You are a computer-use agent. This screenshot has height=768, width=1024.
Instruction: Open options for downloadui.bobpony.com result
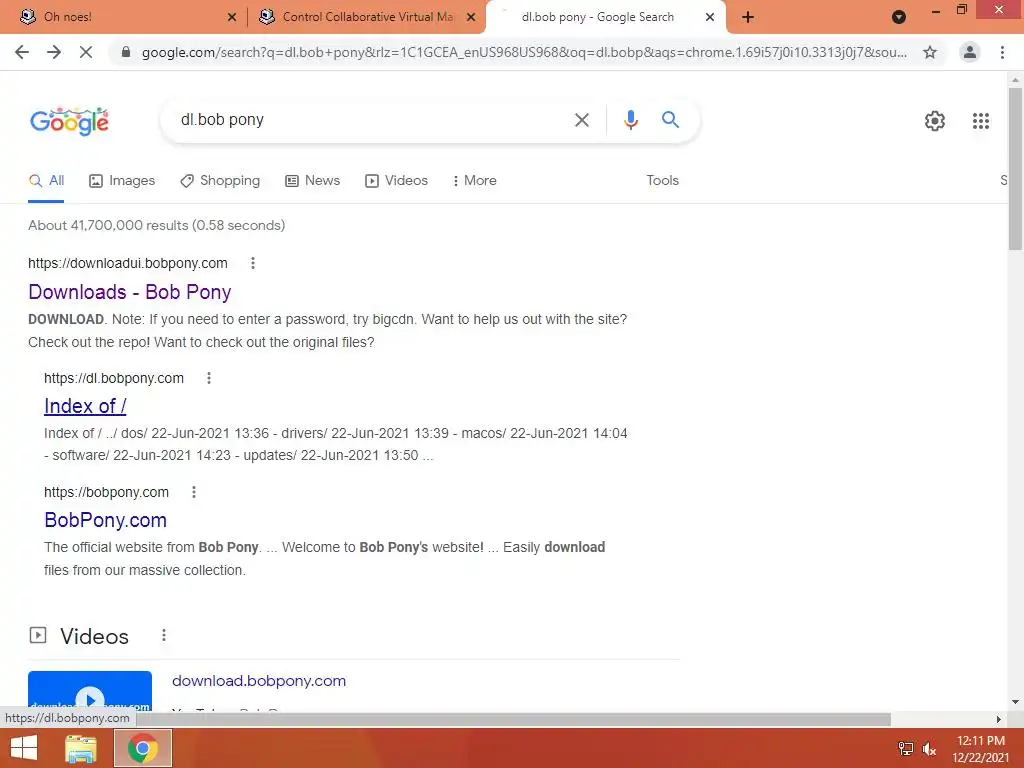(x=253, y=263)
